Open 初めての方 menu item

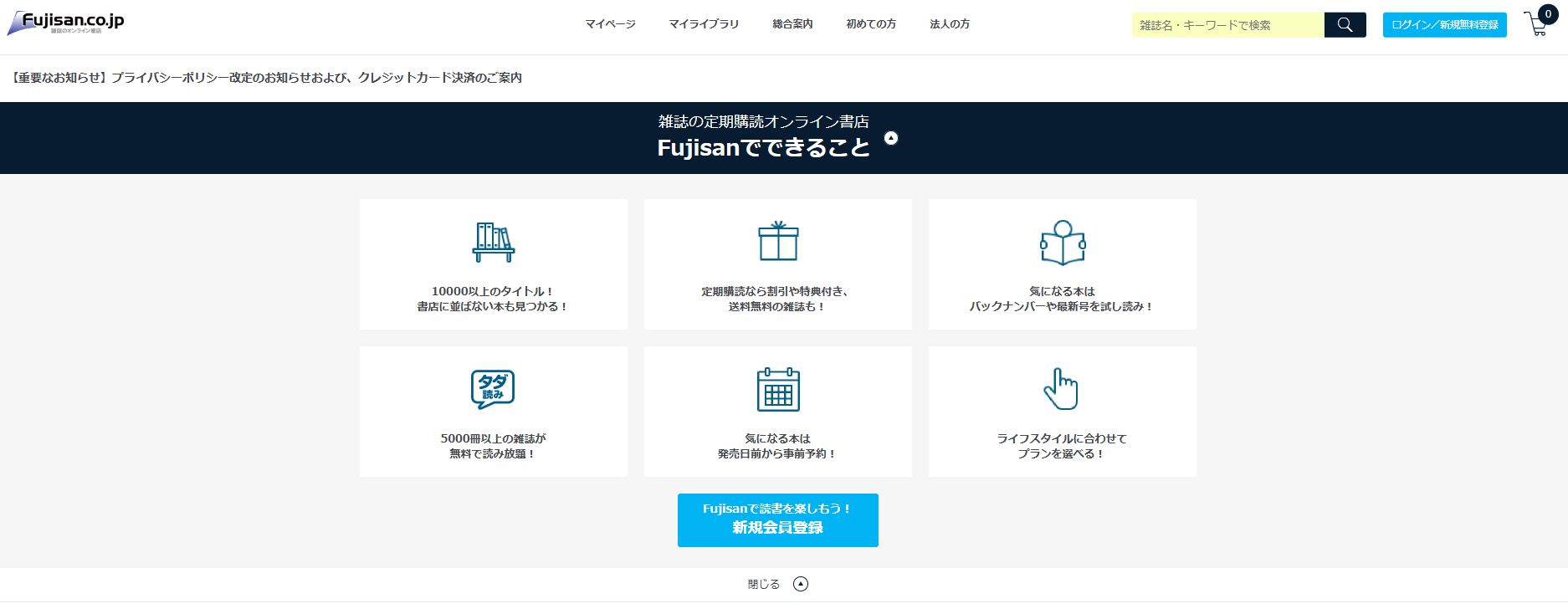point(871,24)
